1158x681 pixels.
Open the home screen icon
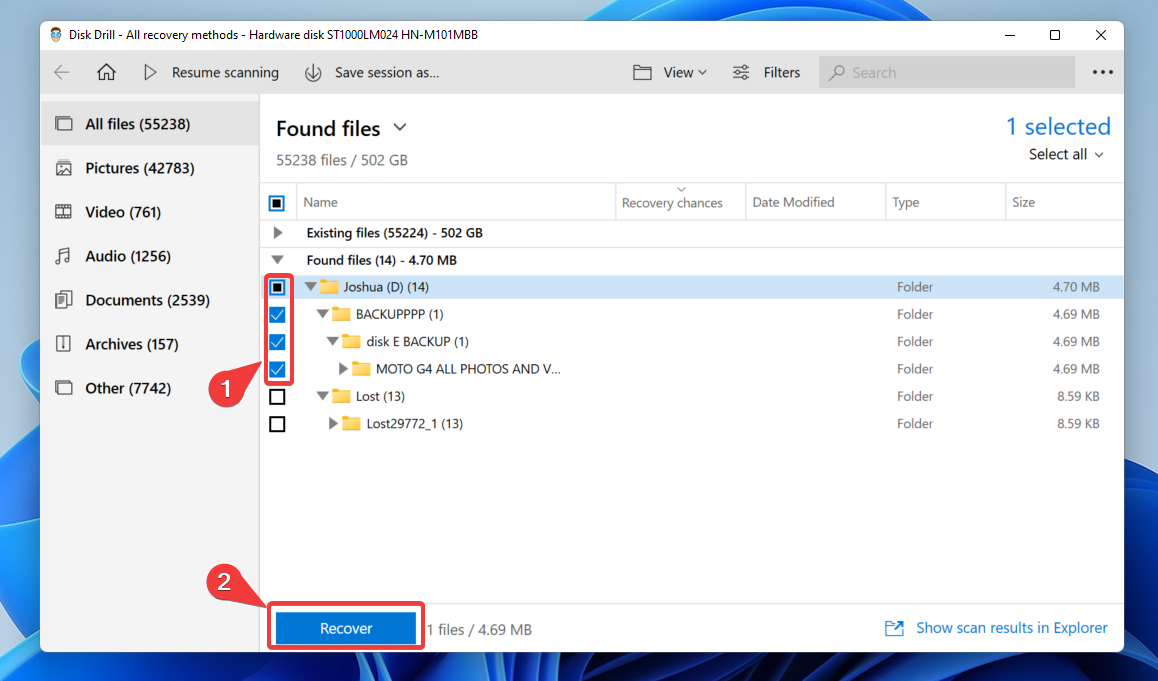tap(106, 72)
